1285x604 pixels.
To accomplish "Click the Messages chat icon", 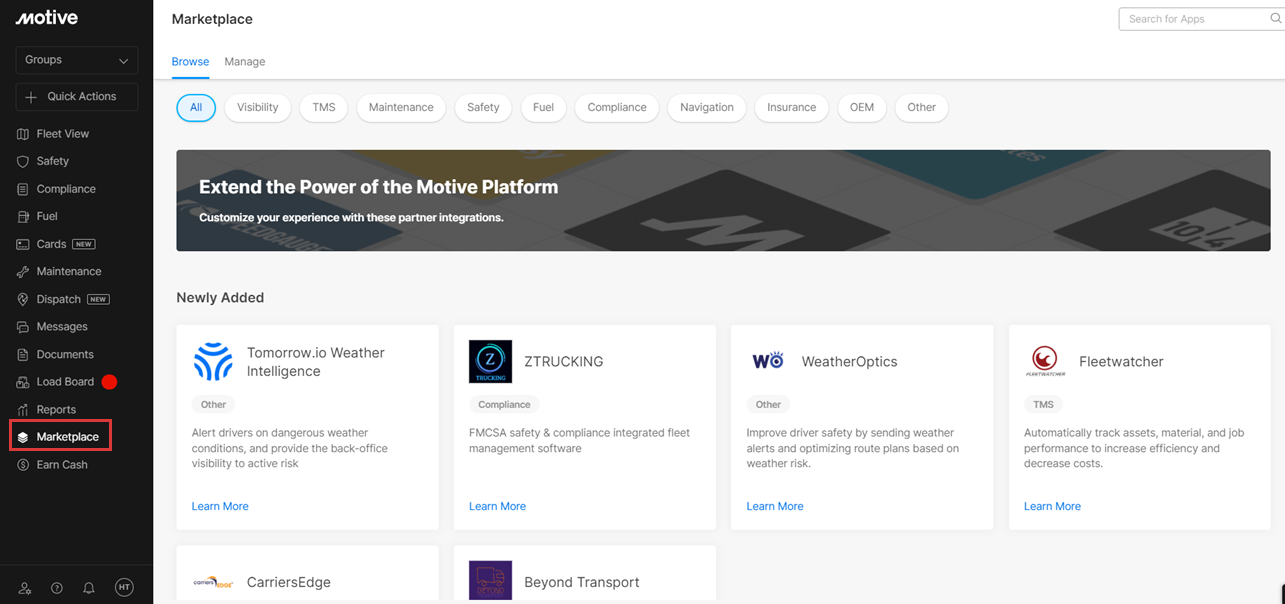I will [23, 327].
